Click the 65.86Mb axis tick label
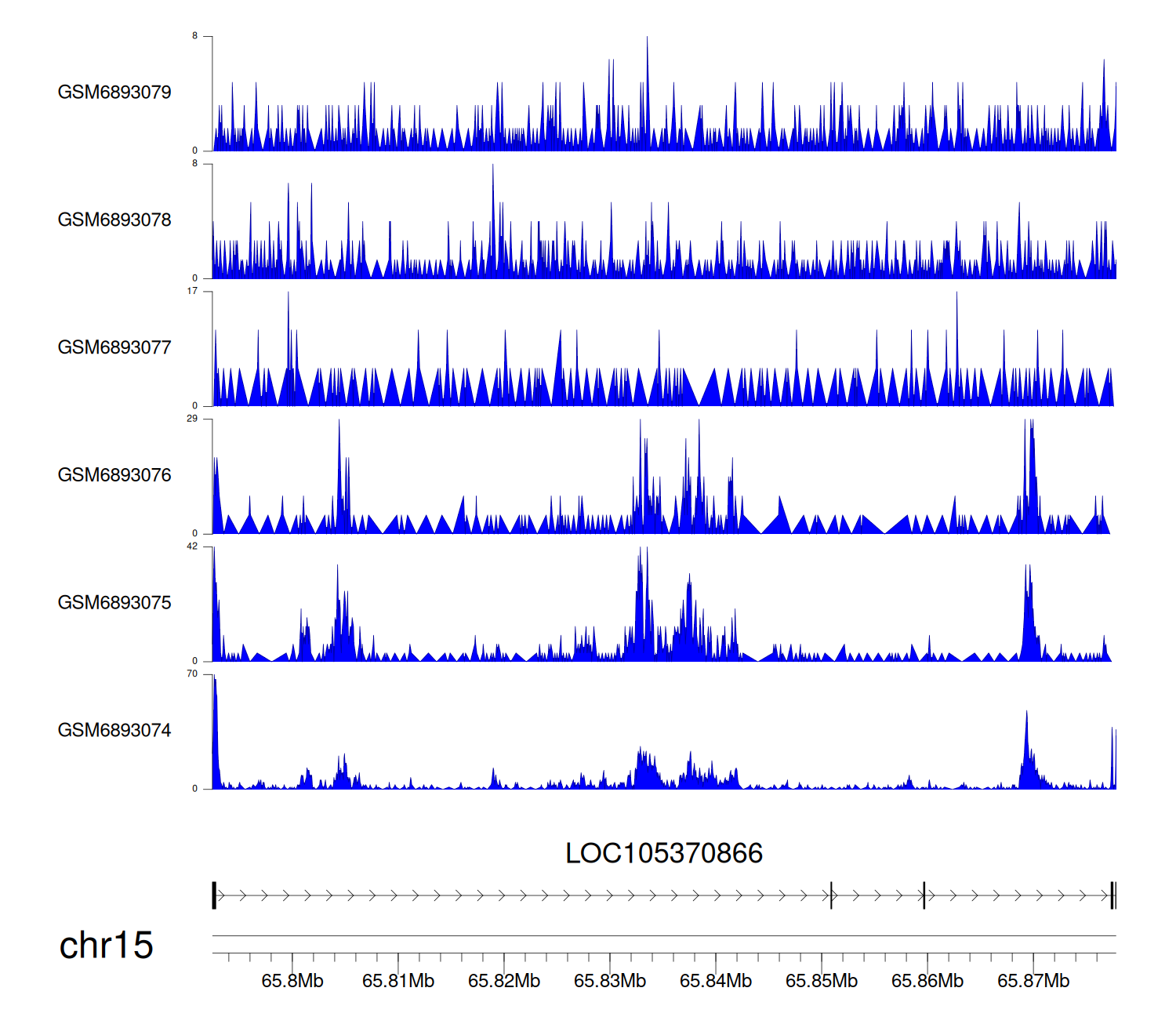The image size is (1176, 1035). pos(927,981)
